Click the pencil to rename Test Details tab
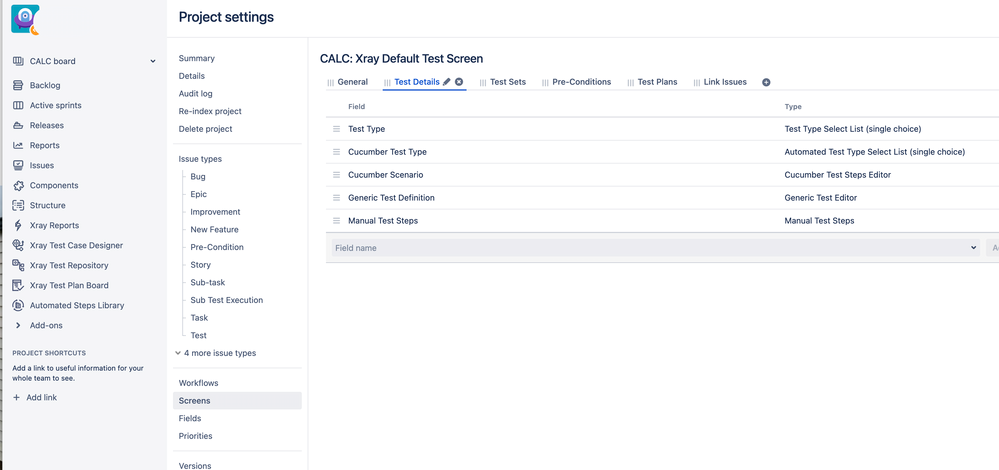This screenshot has height=470, width=999. (x=447, y=82)
